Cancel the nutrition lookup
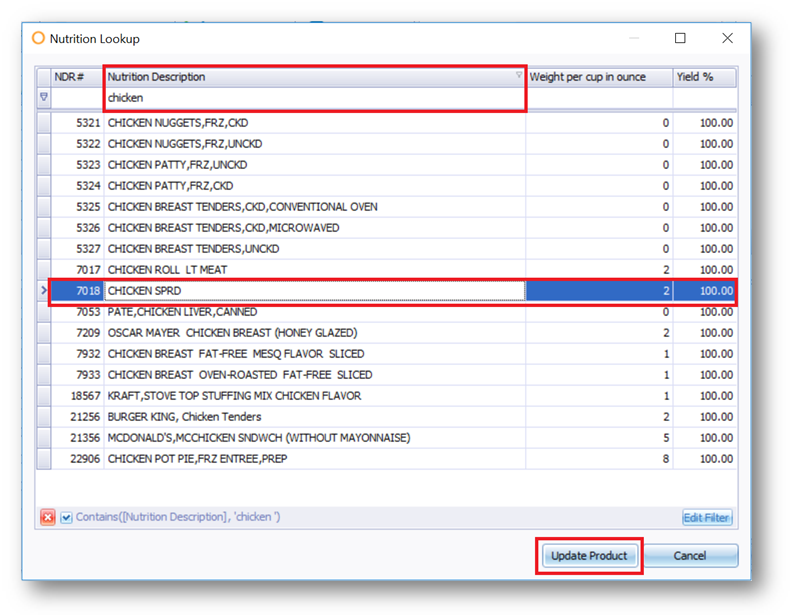Image resolution: width=794 pixels, height=615 pixels. click(690, 556)
